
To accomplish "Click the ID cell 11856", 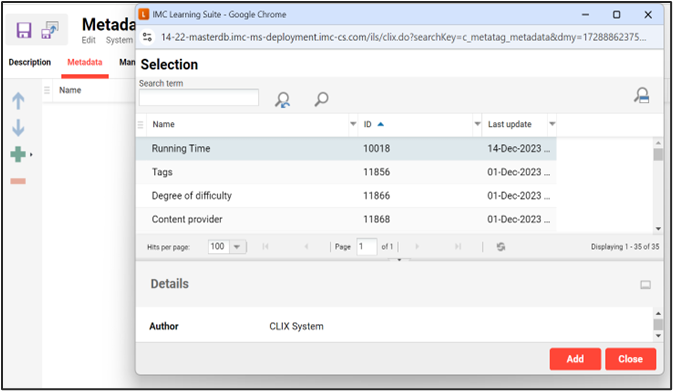I will tap(376, 172).
